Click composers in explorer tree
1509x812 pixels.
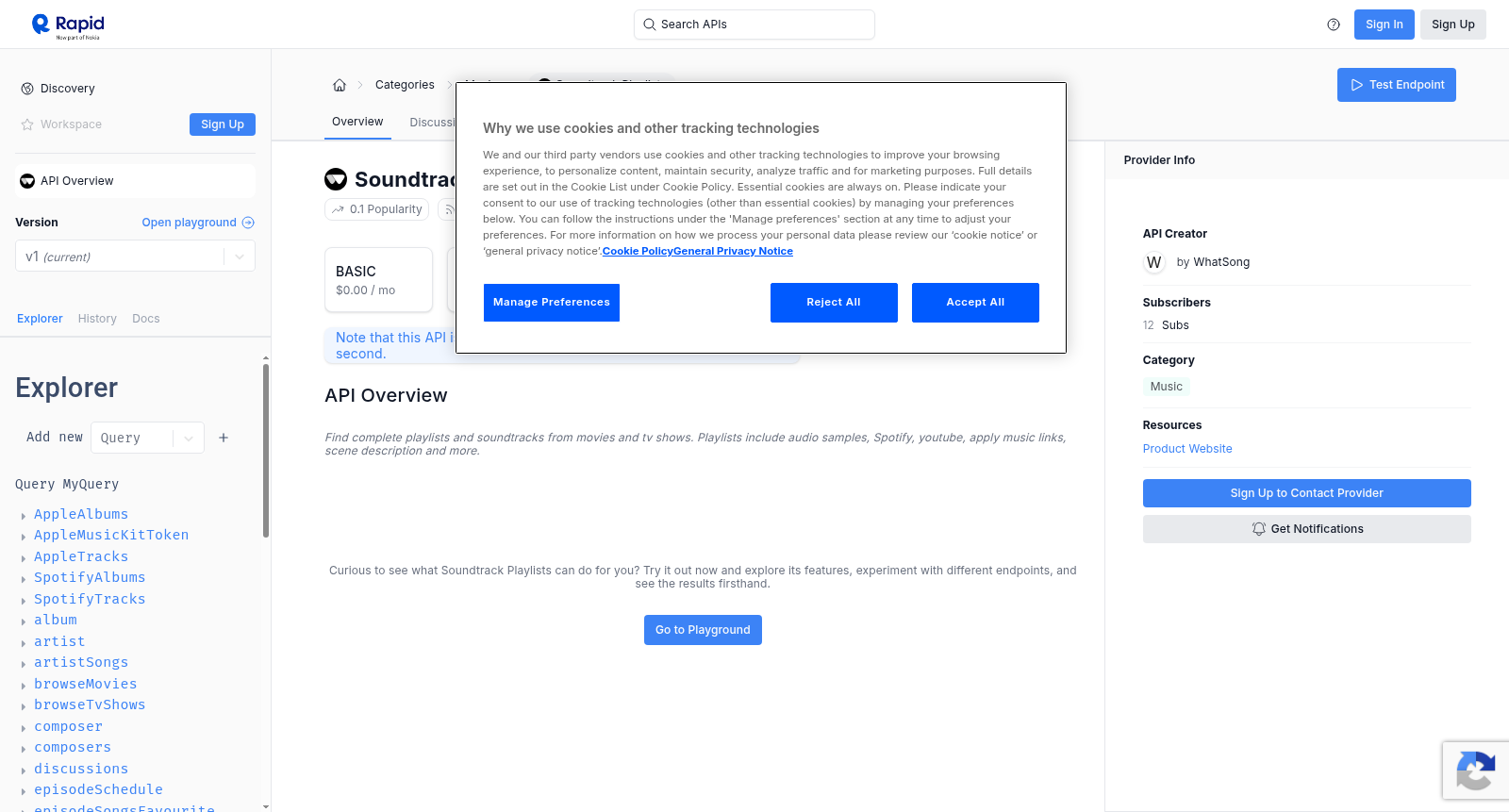[73, 747]
